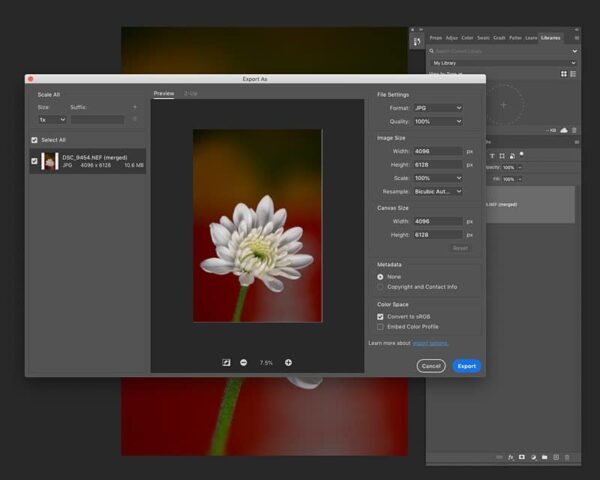Click the Libraries panel trash icon
Image resolution: width=600 pixels, height=480 pixels.
(574, 131)
